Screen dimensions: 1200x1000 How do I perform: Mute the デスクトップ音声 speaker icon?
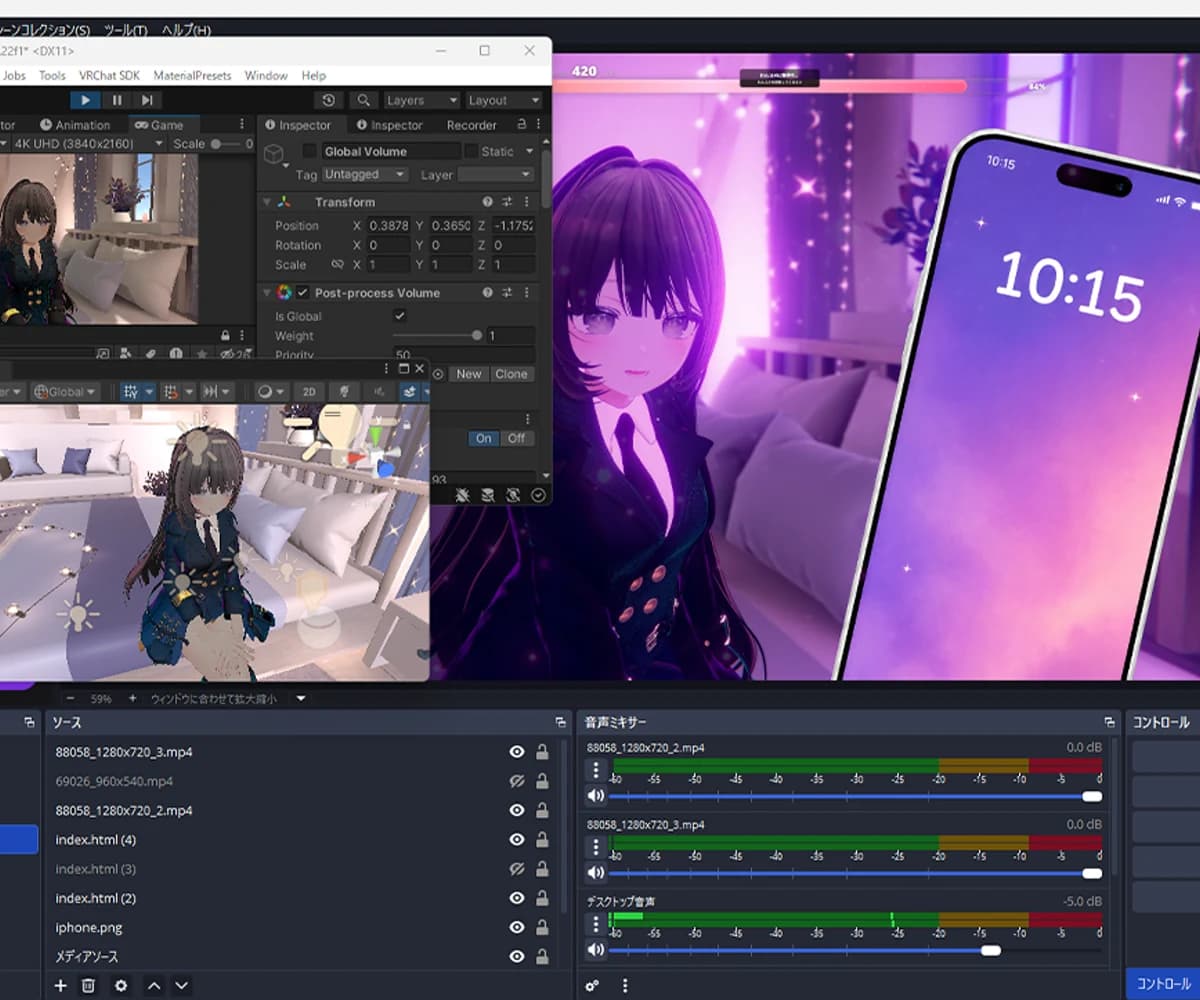[596, 950]
